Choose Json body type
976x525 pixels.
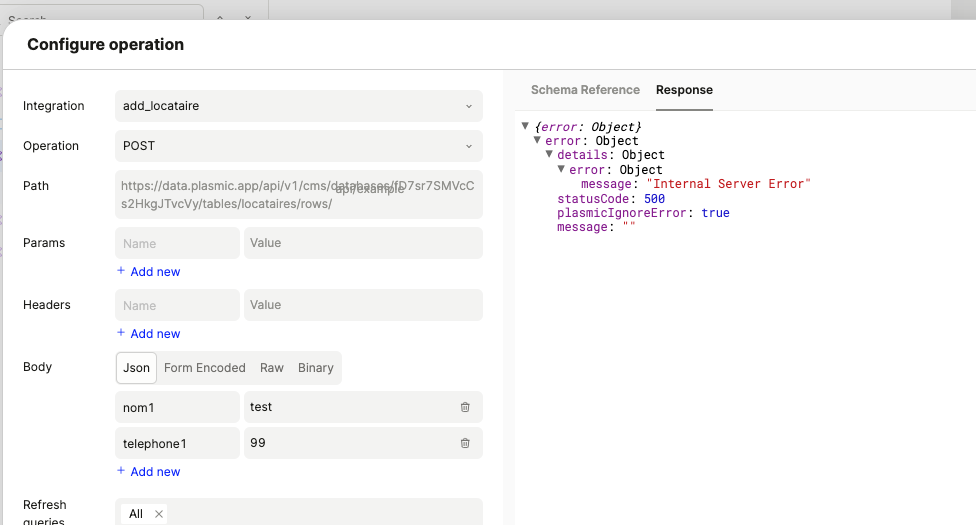[x=136, y=368]
